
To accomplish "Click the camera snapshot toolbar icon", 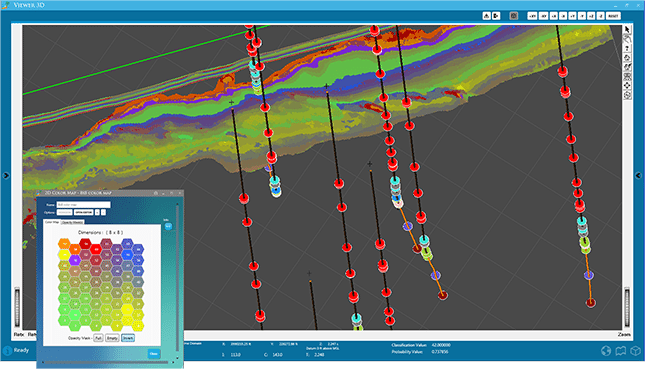I will pos(513,16).
